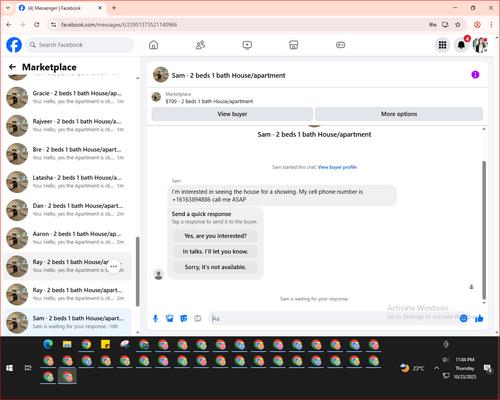Open the tab search dropdown arrow
Viewport: 500px width, 400px height.
[8, 8]
